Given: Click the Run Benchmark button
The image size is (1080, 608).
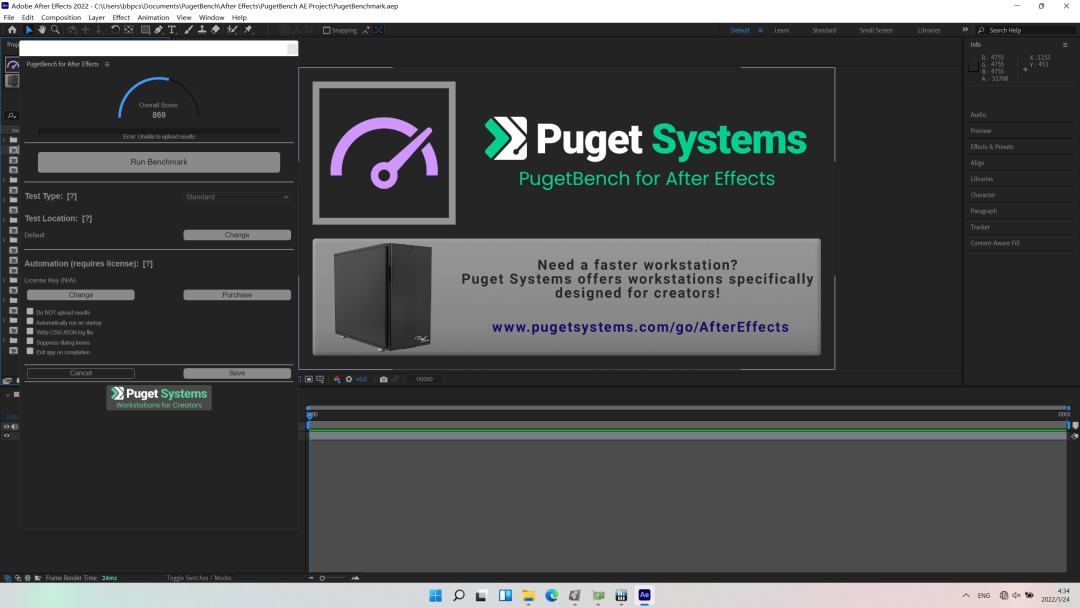Looking at the screenshot, I should click(159, 162).
